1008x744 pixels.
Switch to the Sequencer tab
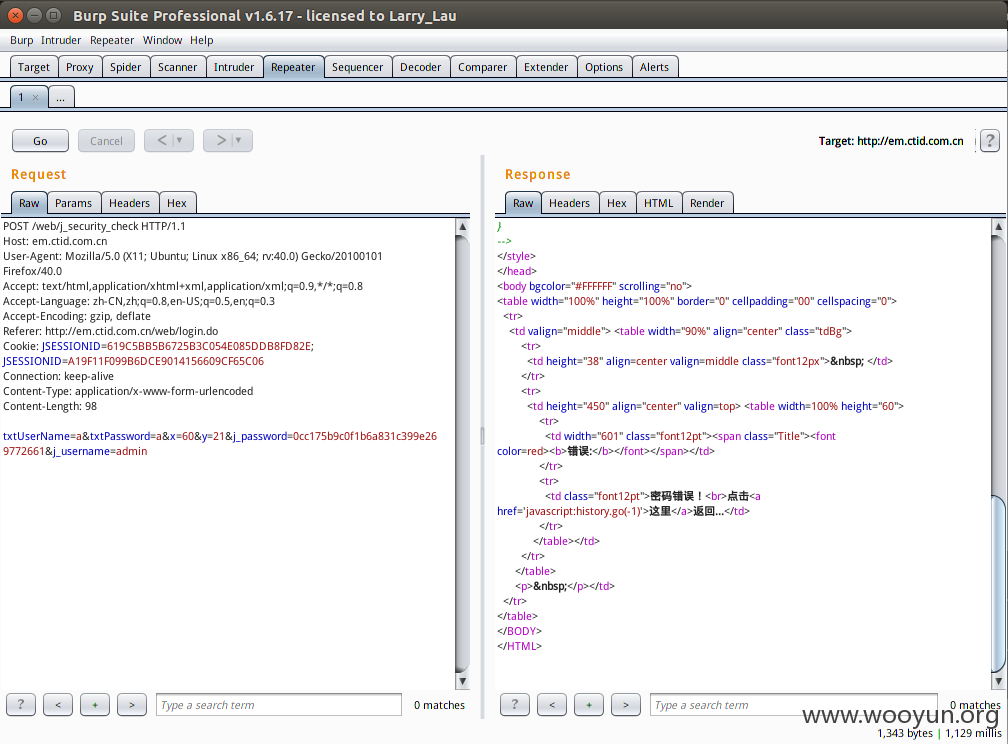click(x=357, y=67)
